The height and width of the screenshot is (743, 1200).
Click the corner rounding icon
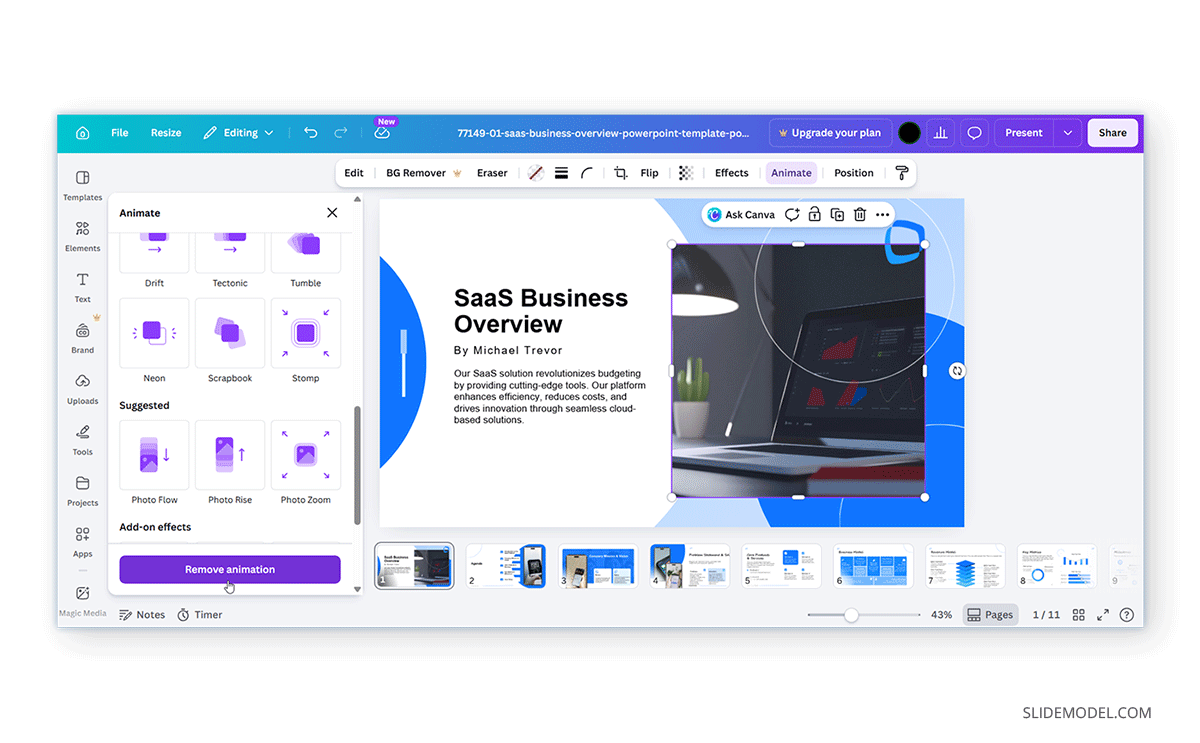(587, 173)
